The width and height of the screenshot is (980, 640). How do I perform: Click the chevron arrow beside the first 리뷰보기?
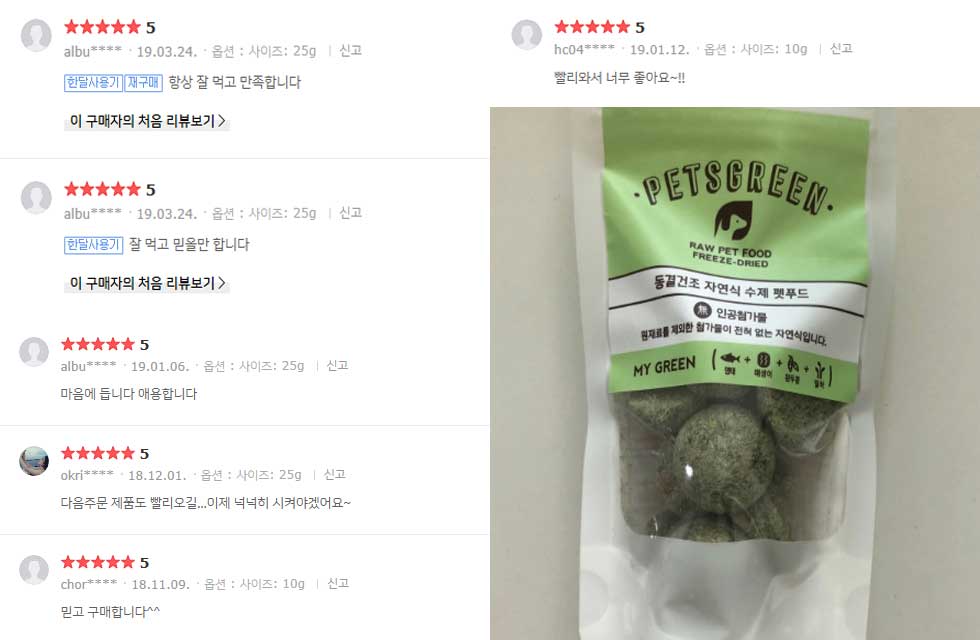point(222,121)
